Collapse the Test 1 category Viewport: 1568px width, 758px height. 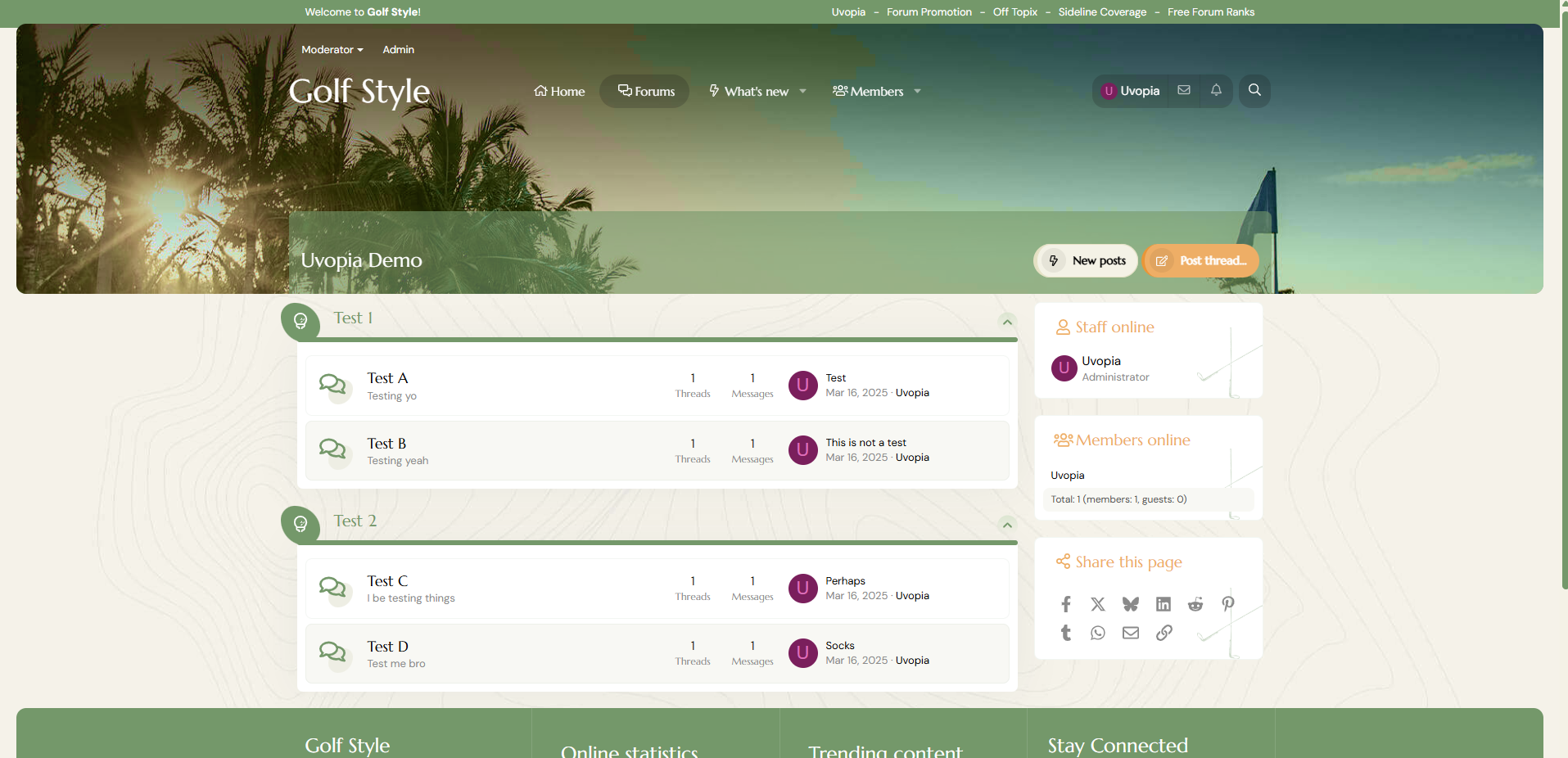[x=1007, y=322]
